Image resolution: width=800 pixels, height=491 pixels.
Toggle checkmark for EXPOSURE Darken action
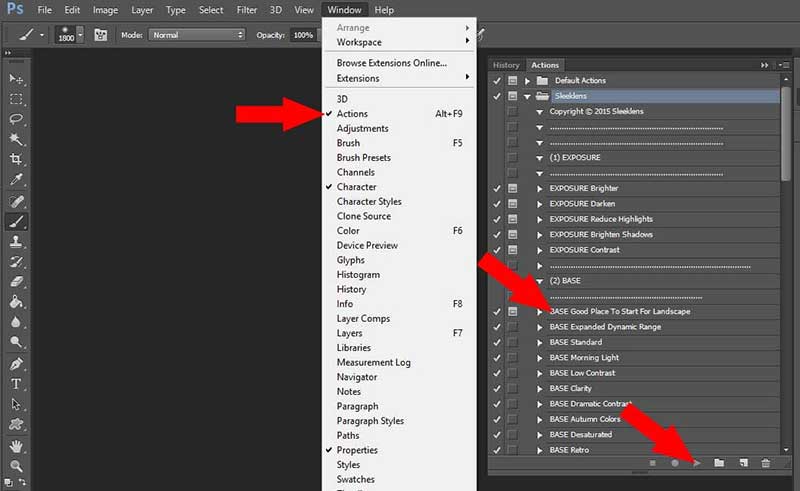click(496, 204)
